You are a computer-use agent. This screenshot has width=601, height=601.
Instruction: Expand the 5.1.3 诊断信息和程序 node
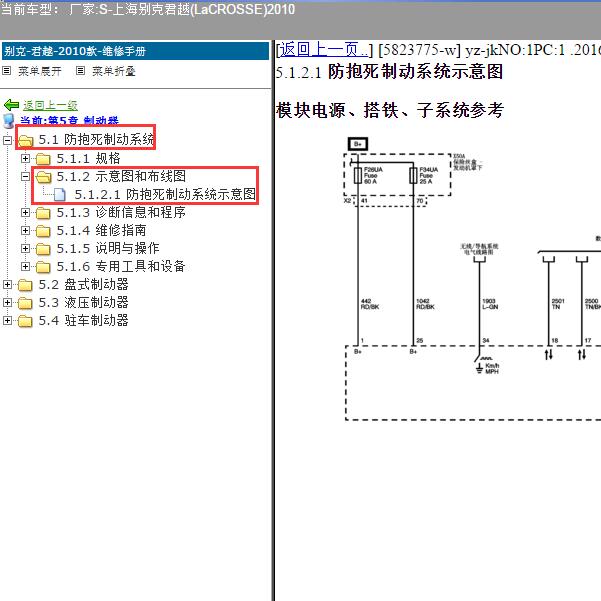pos(25,212)
